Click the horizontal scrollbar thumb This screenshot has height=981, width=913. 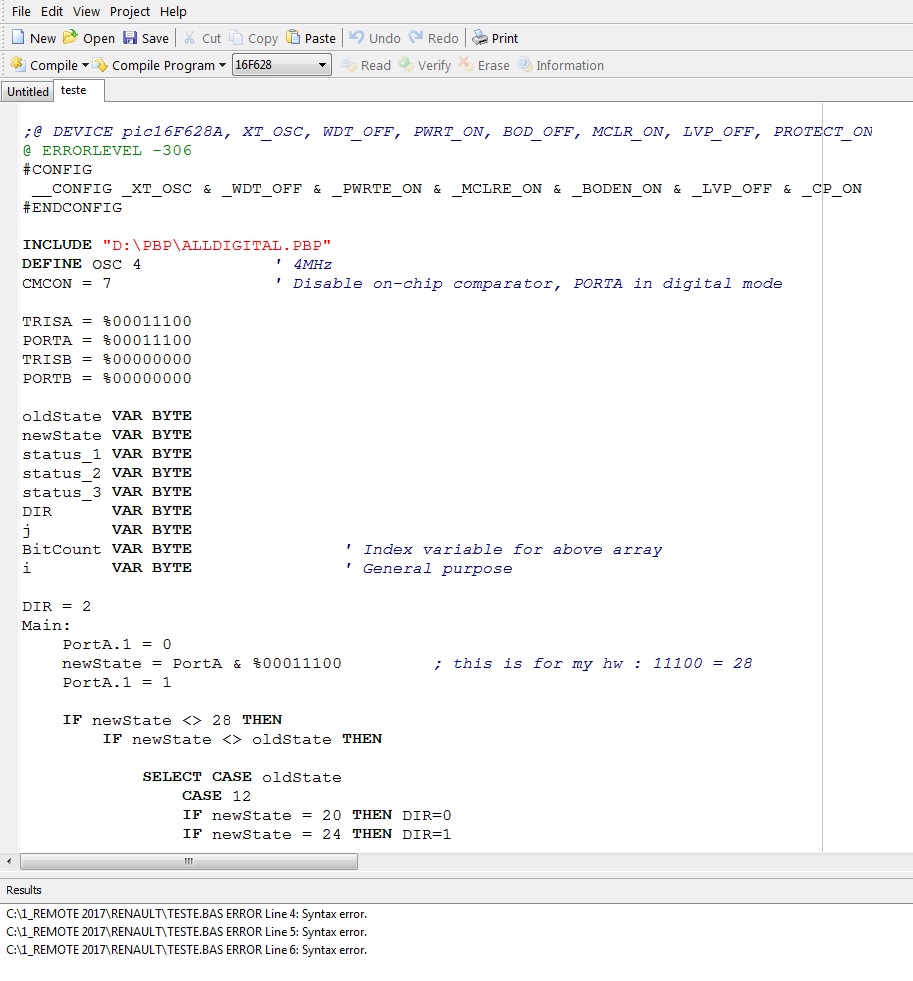click(x=188, y=861)
